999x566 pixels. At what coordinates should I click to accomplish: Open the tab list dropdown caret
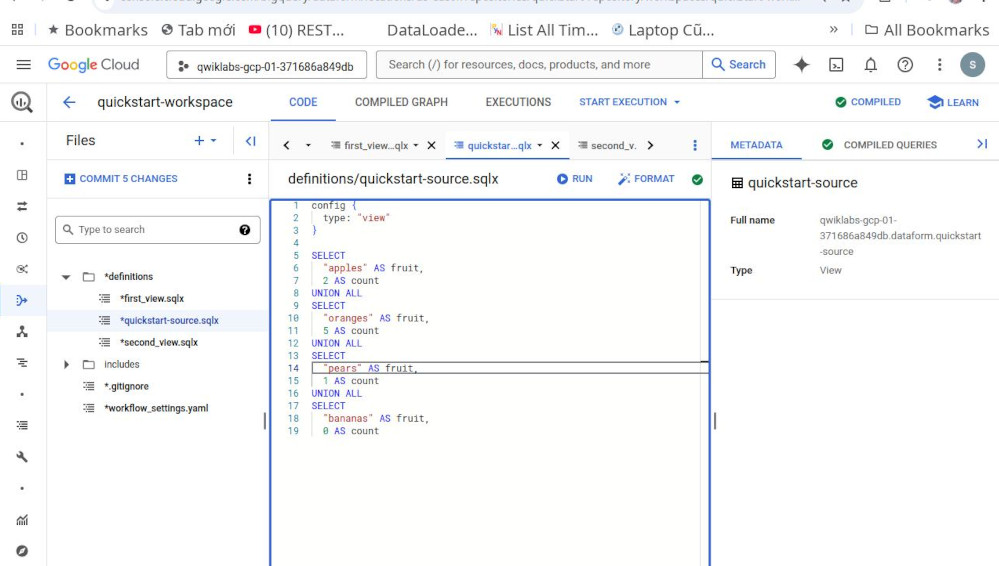(308, 145)
